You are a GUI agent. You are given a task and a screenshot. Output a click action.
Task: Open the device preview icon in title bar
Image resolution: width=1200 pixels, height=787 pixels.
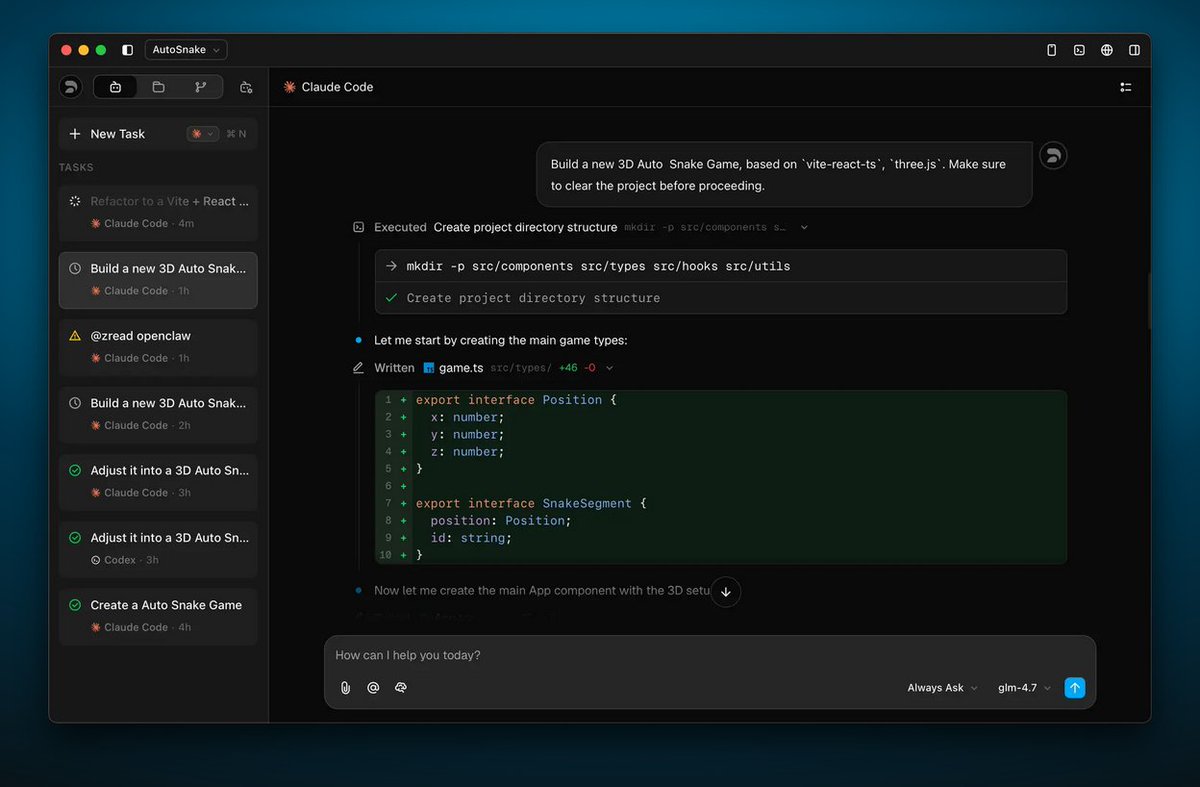[1051, 50]
